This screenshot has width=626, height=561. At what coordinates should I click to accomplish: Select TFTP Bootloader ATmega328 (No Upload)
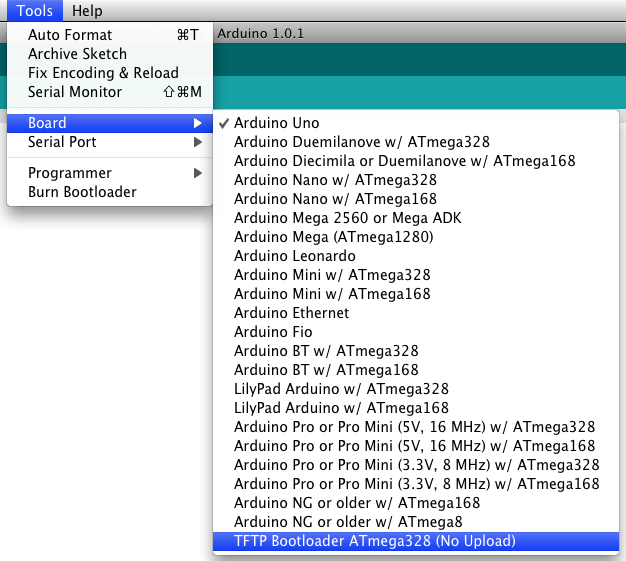pyautogui.click(x=416, y=541)
